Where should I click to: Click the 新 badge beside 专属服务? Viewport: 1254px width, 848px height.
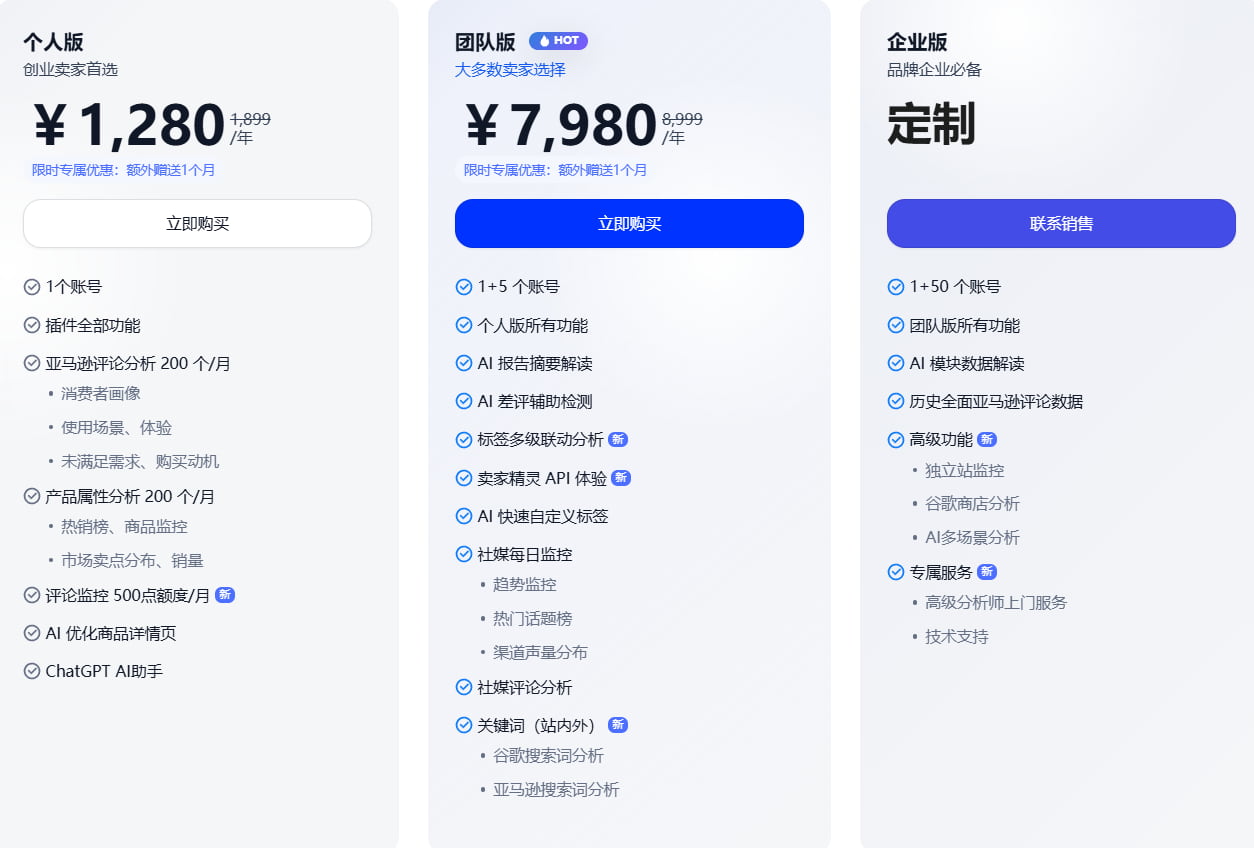click(x=987, y=572)
